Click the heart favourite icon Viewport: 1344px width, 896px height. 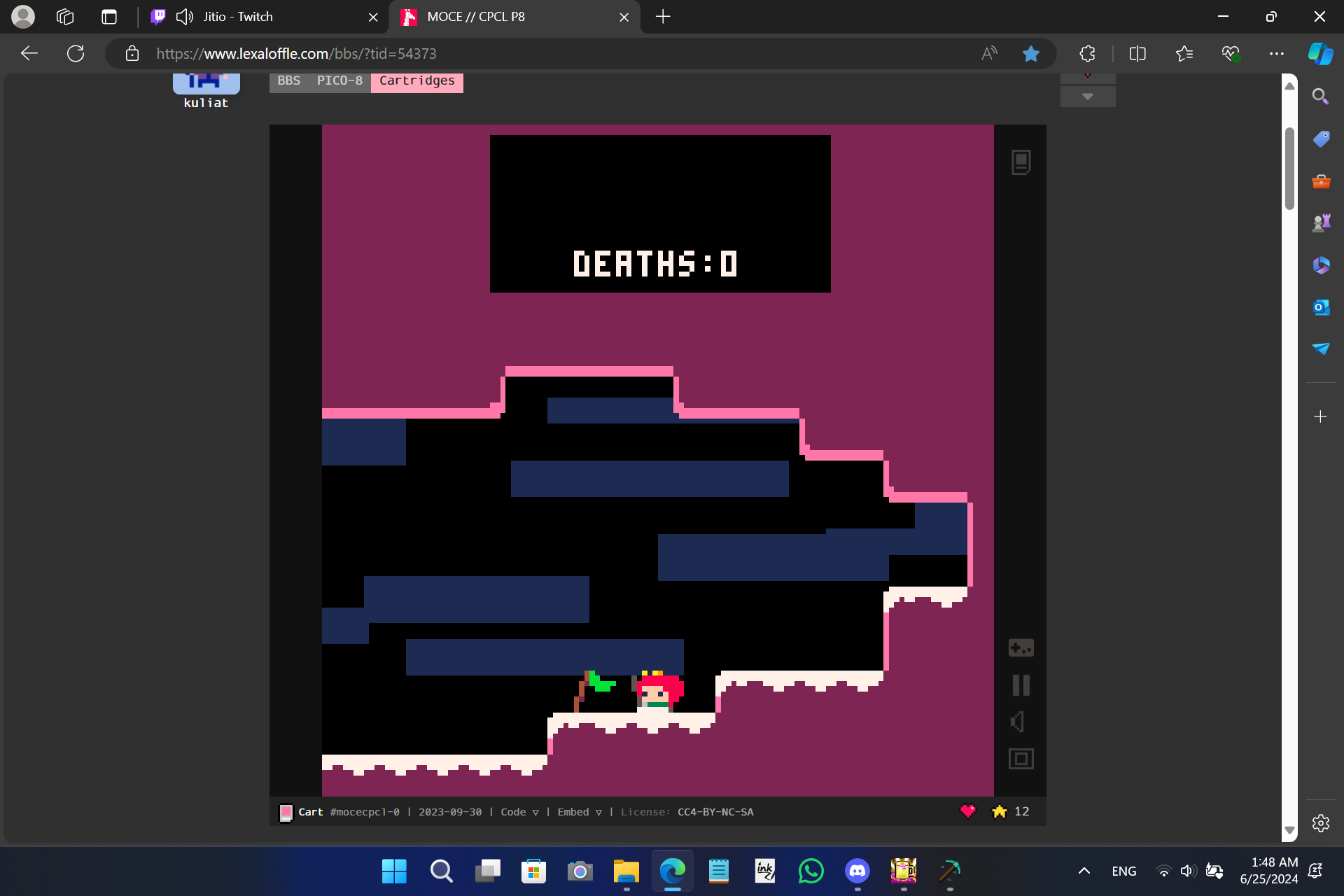click(967, 811)
